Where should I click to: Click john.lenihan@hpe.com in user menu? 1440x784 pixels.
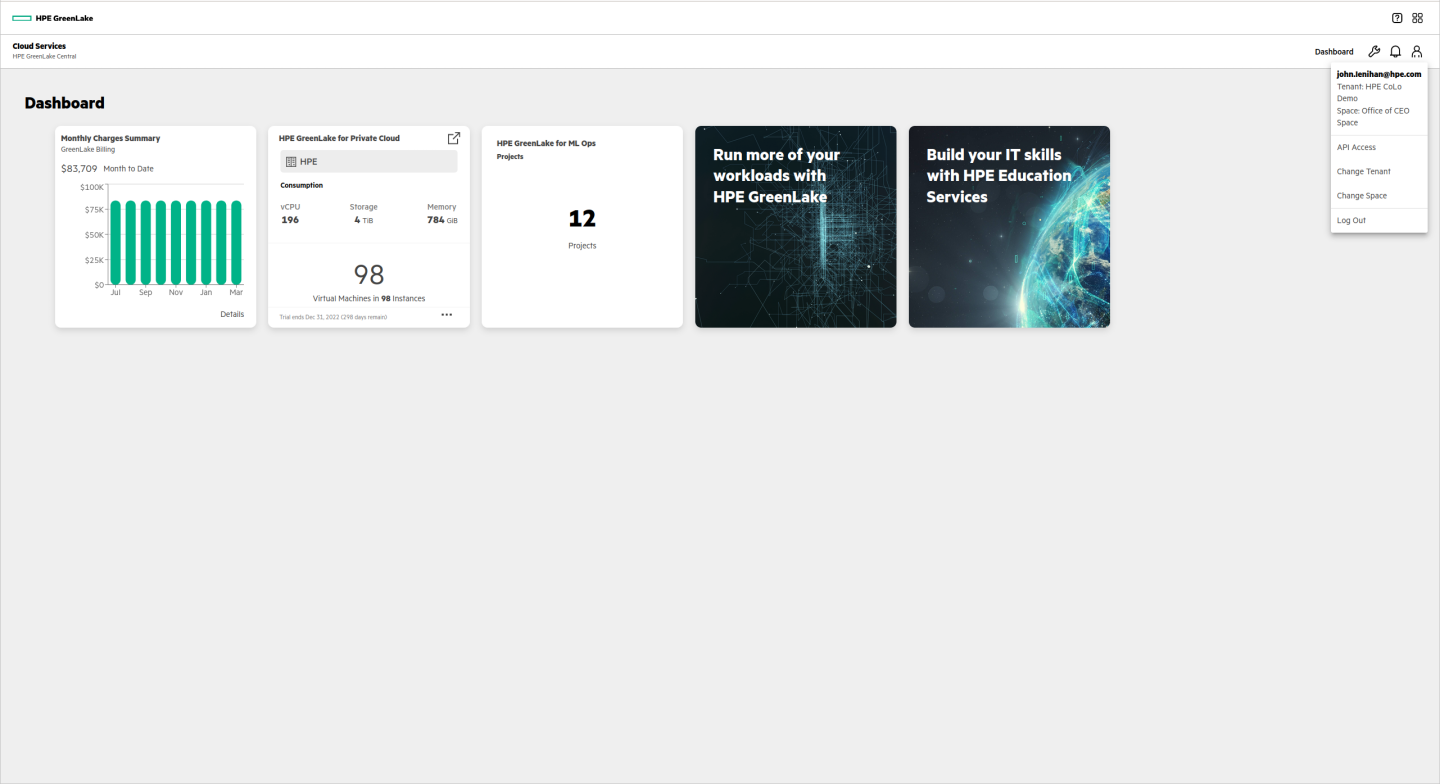pyautogui.click(x=1379, y=74)
